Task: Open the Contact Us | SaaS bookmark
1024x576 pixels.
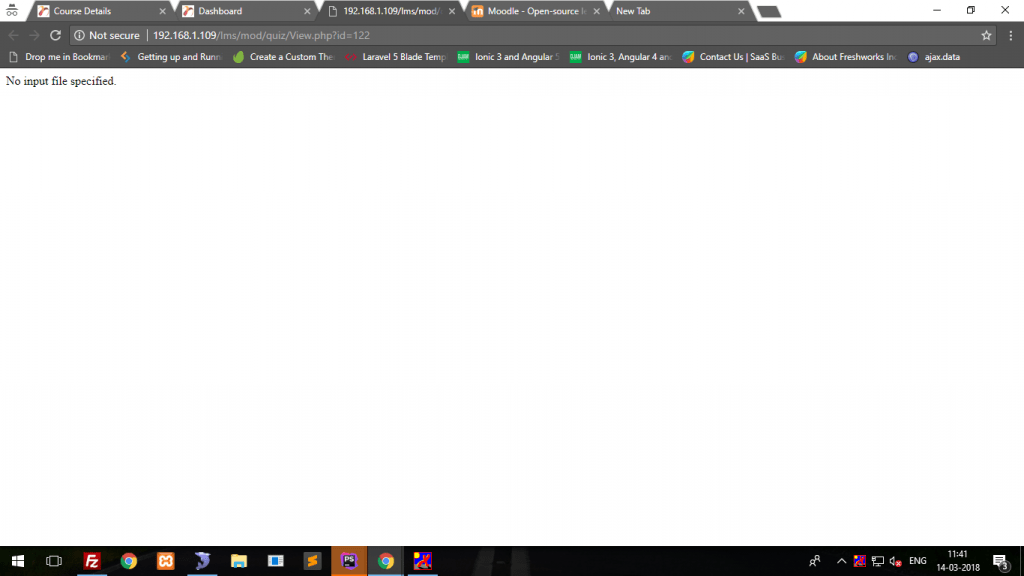Action: [733, 57]
